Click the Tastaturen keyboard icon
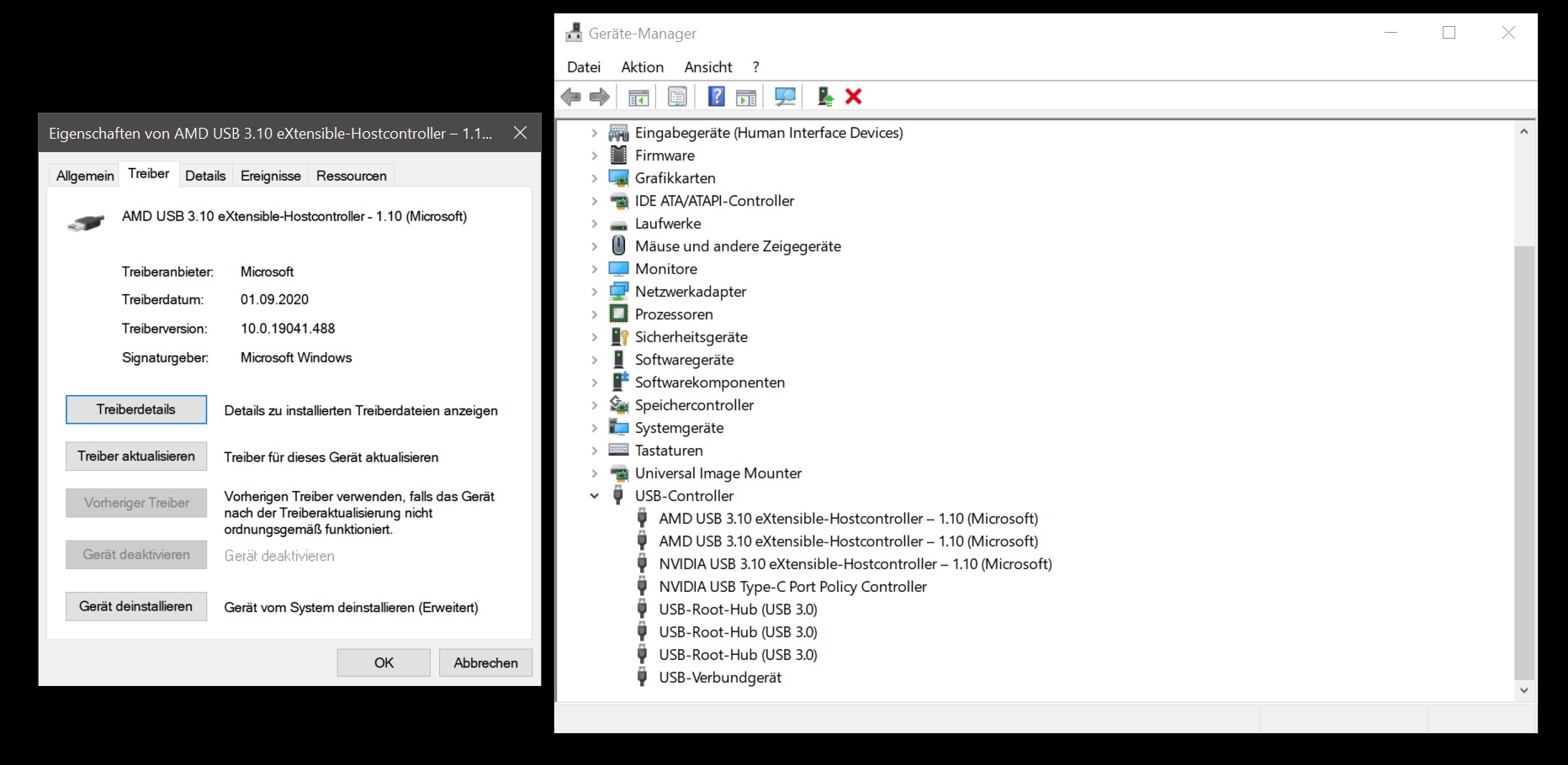Screen dimensions: 1568x765 pyautogui.click(x=618, y=451)
